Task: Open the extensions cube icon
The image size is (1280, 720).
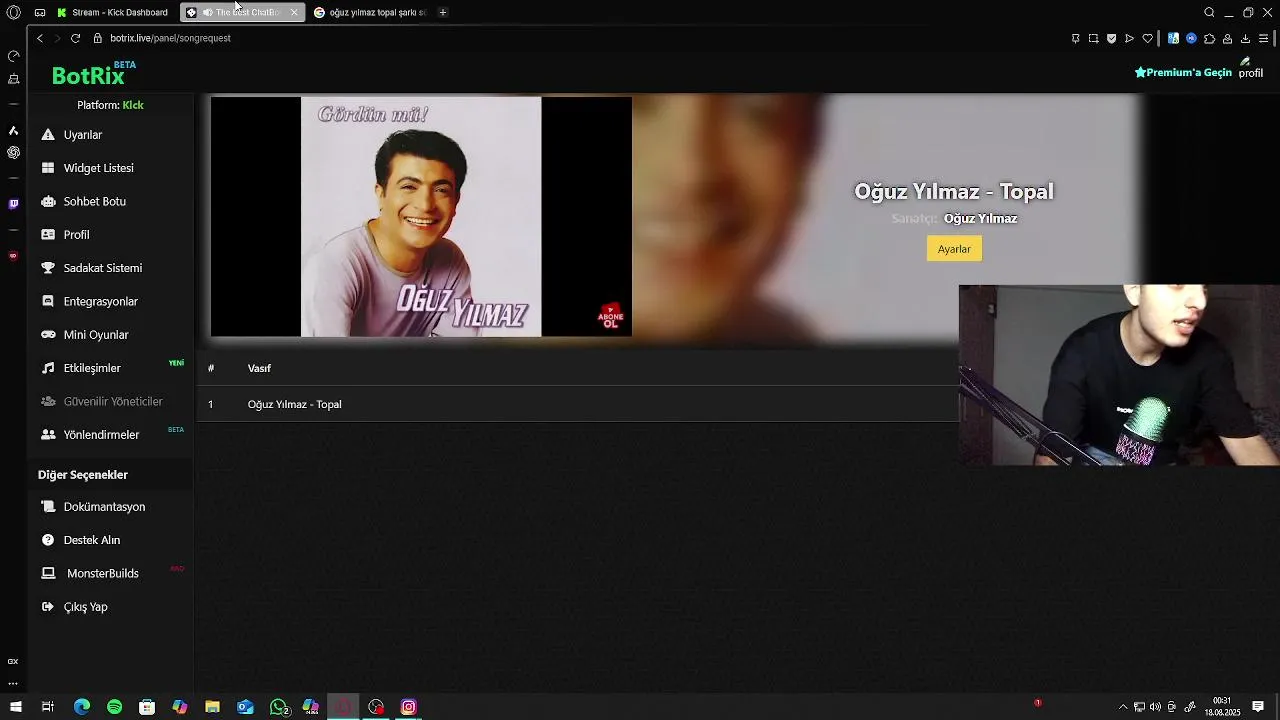Action: tap(1209, 38)
